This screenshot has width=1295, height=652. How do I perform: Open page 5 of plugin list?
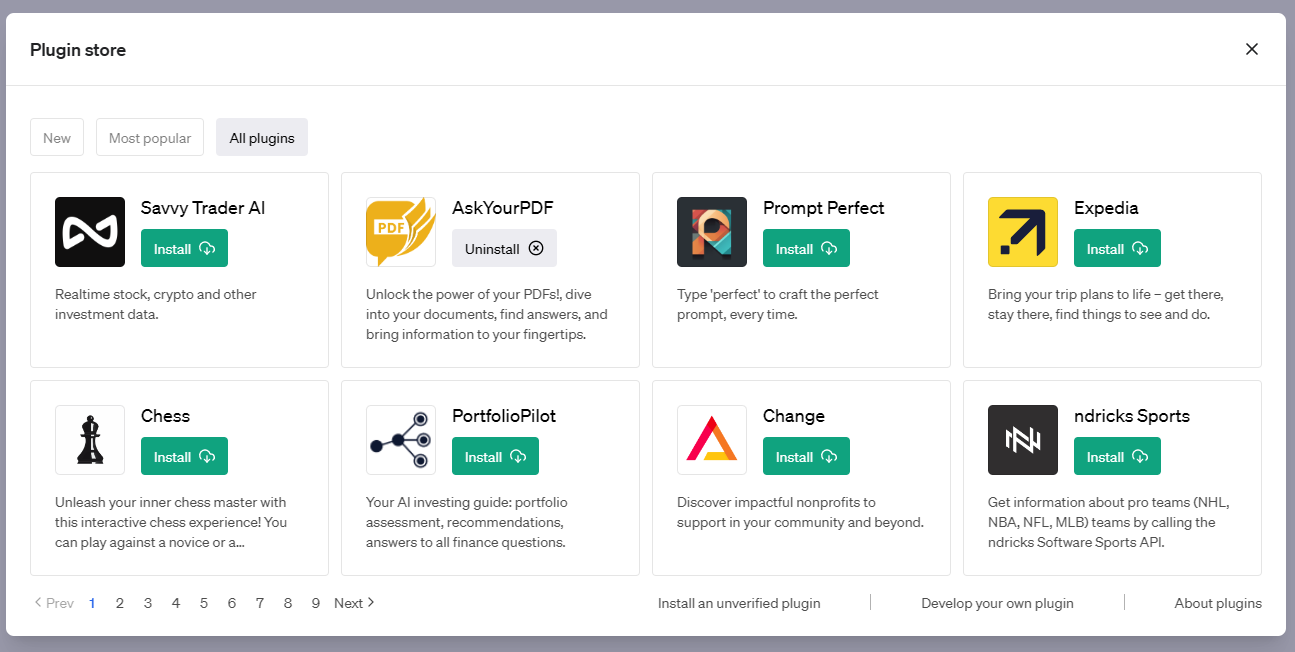(x=204, y=603)
